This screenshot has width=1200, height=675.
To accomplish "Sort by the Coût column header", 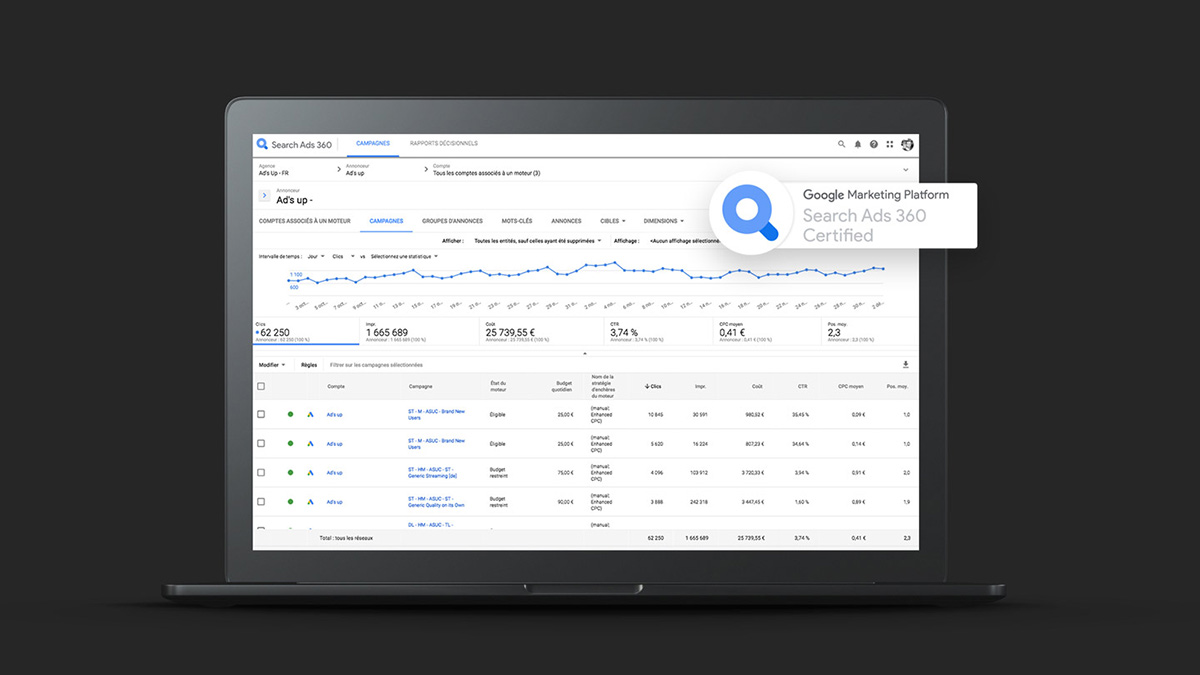I will tap(757, 386).
